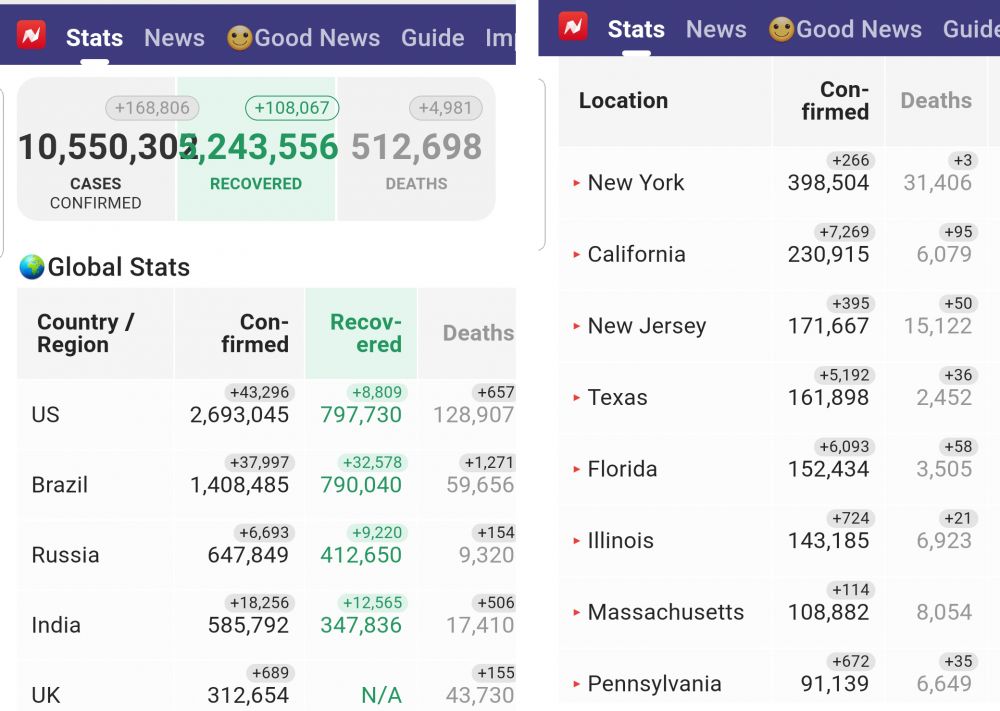Select the green Recovered summary card
1000x711 pixels.
(256, 160)
